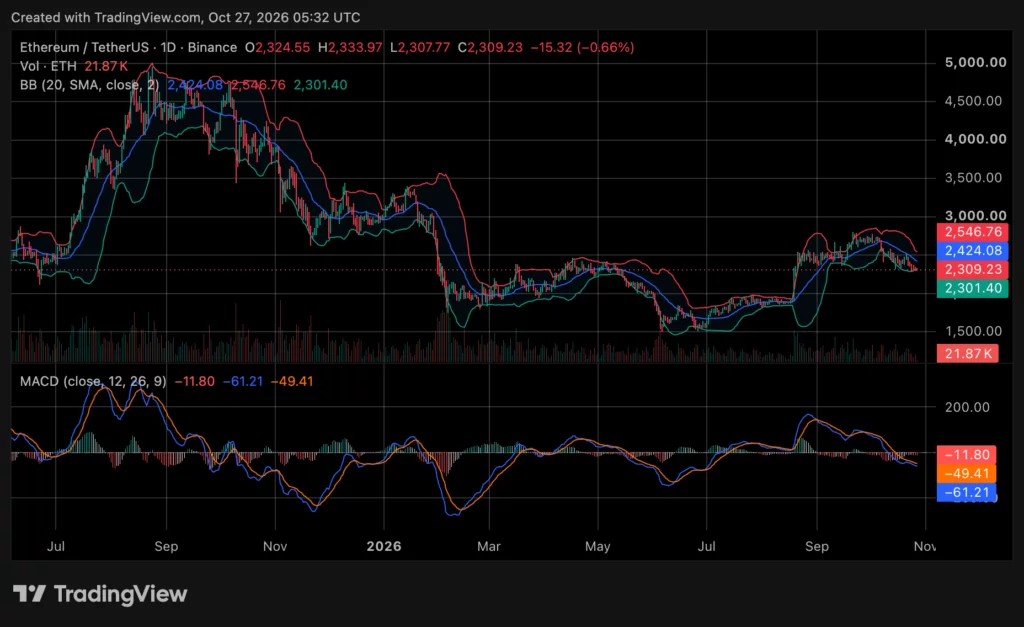Viewport: 1024px width, 627px height.
Task: Click the TradingView logo icon
Action: point(29,594)
